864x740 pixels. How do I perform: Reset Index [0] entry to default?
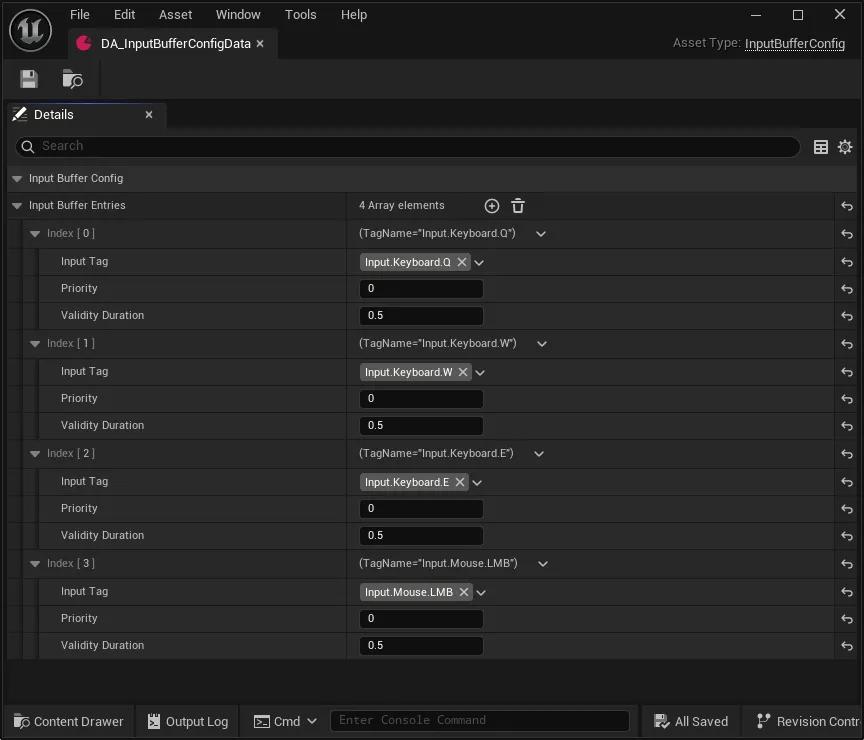tap(847, 234)
